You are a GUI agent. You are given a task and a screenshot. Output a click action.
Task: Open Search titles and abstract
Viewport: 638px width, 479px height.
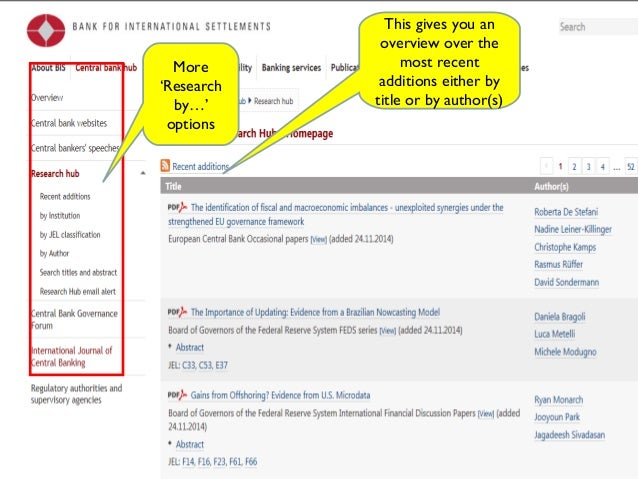[x=79, y=273]
